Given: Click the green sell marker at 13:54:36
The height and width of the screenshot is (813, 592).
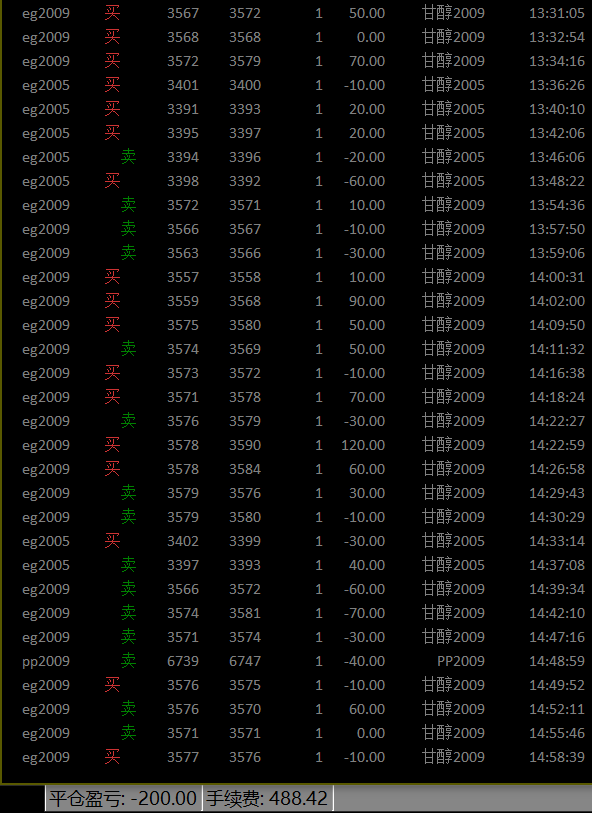Looking at the screenshot, I should pyautogui.click(x=129, y=205).
